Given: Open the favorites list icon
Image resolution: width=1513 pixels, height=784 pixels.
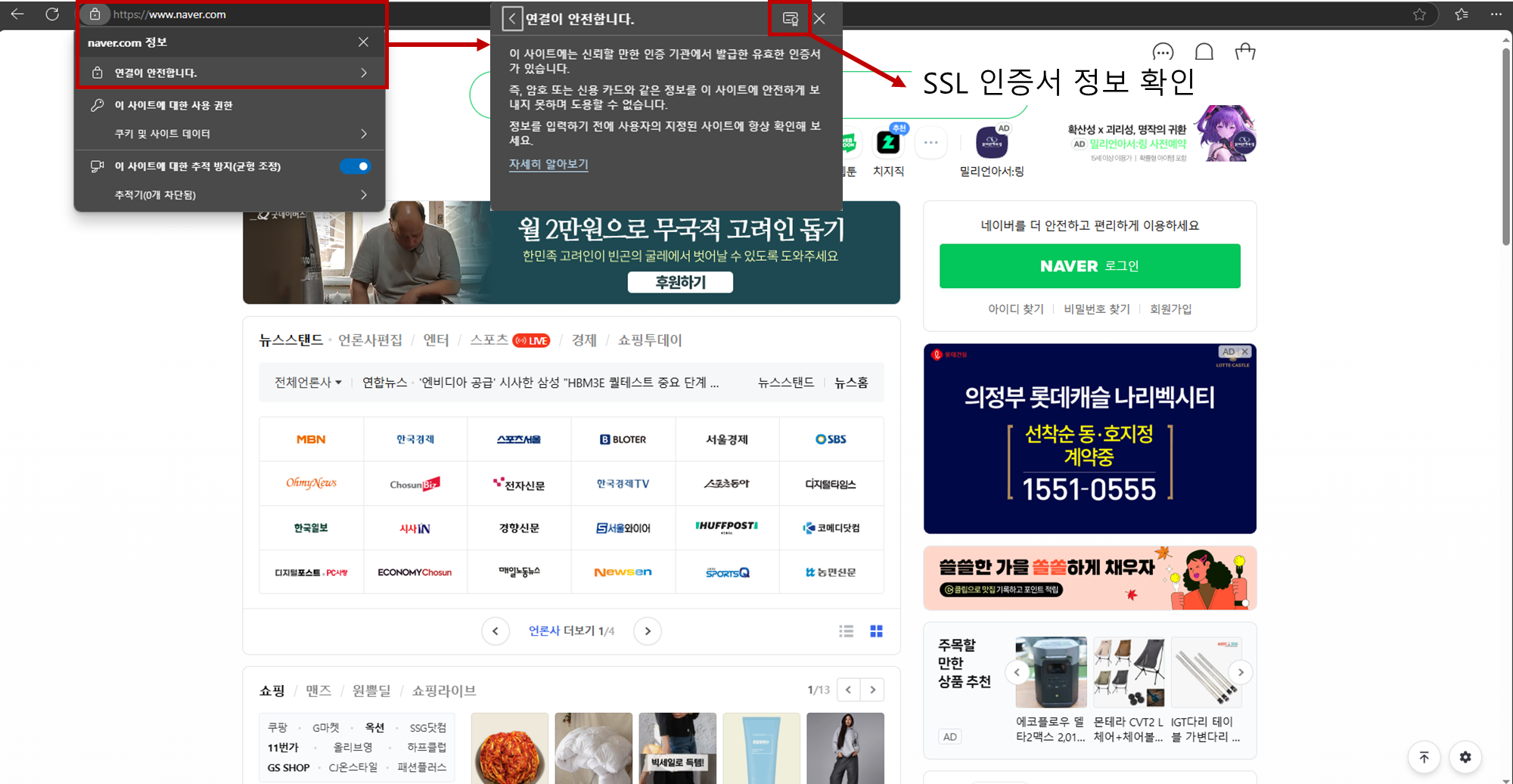Looking at the screenshot, I should coord(1462,14).
